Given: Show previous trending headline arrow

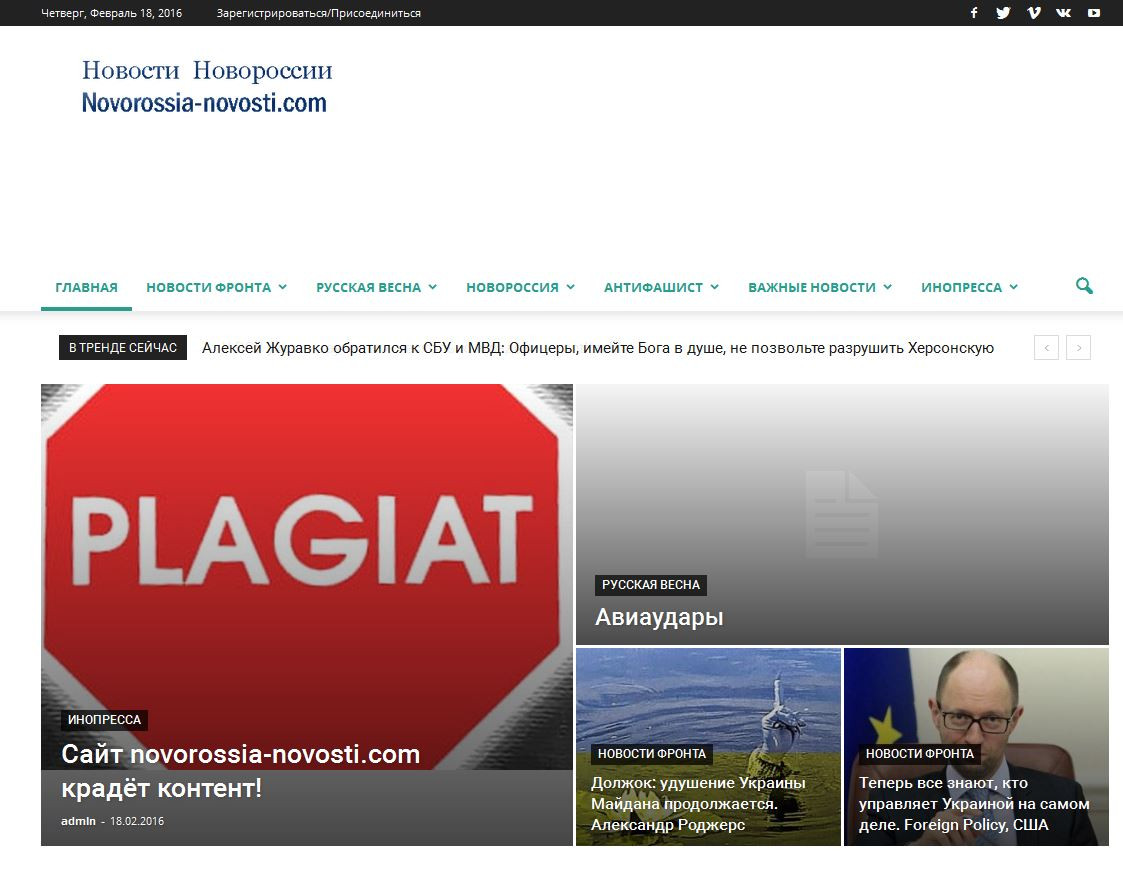Looking at the screenshot, I should tap(1046, 348).
